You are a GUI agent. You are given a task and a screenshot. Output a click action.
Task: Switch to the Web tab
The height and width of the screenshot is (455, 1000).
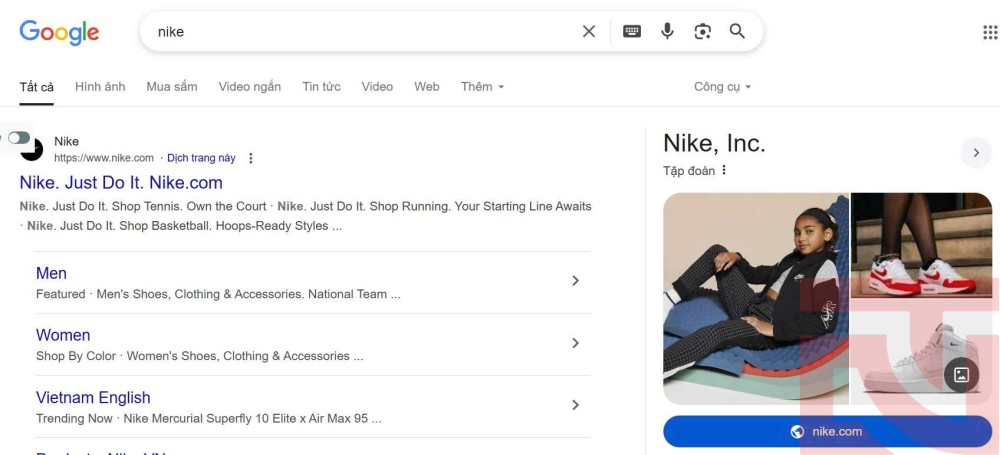click(x=427, y=87)
